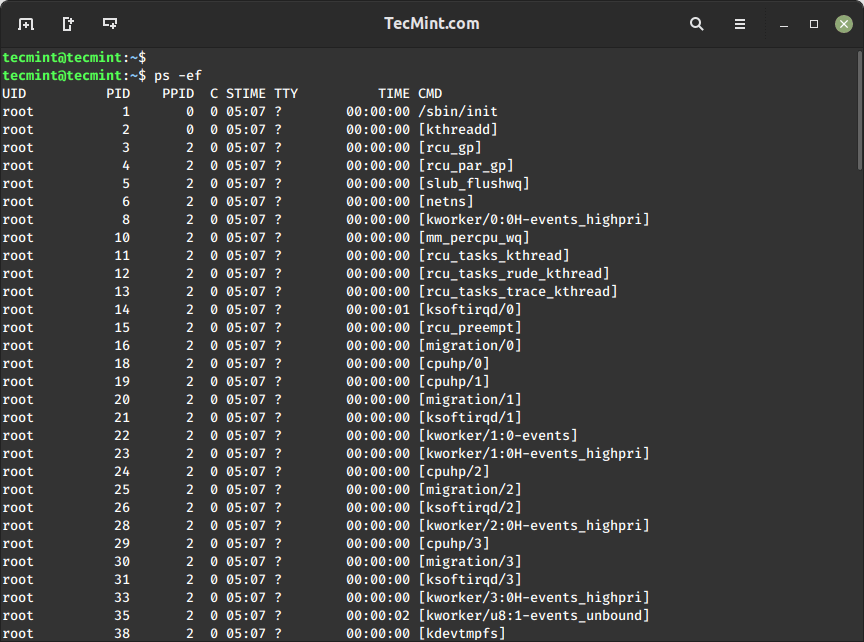Select the [kthreadd] process line

[x=459, y=129]
